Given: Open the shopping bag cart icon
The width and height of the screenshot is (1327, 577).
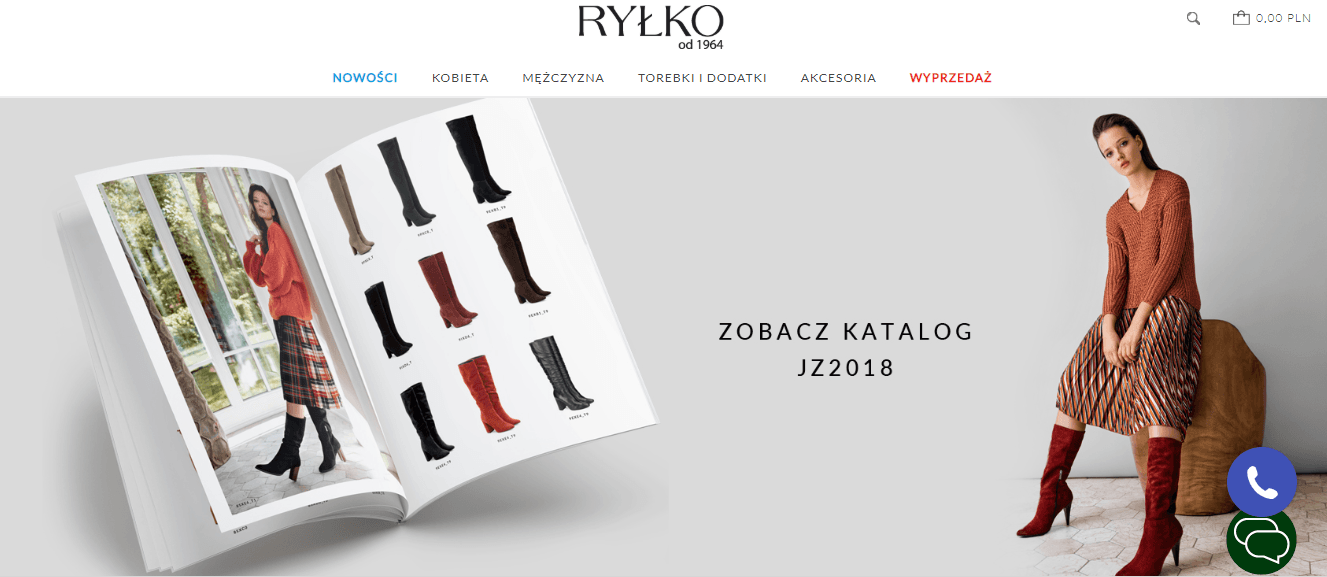Looking at the screenshot, I should 1241,18.
